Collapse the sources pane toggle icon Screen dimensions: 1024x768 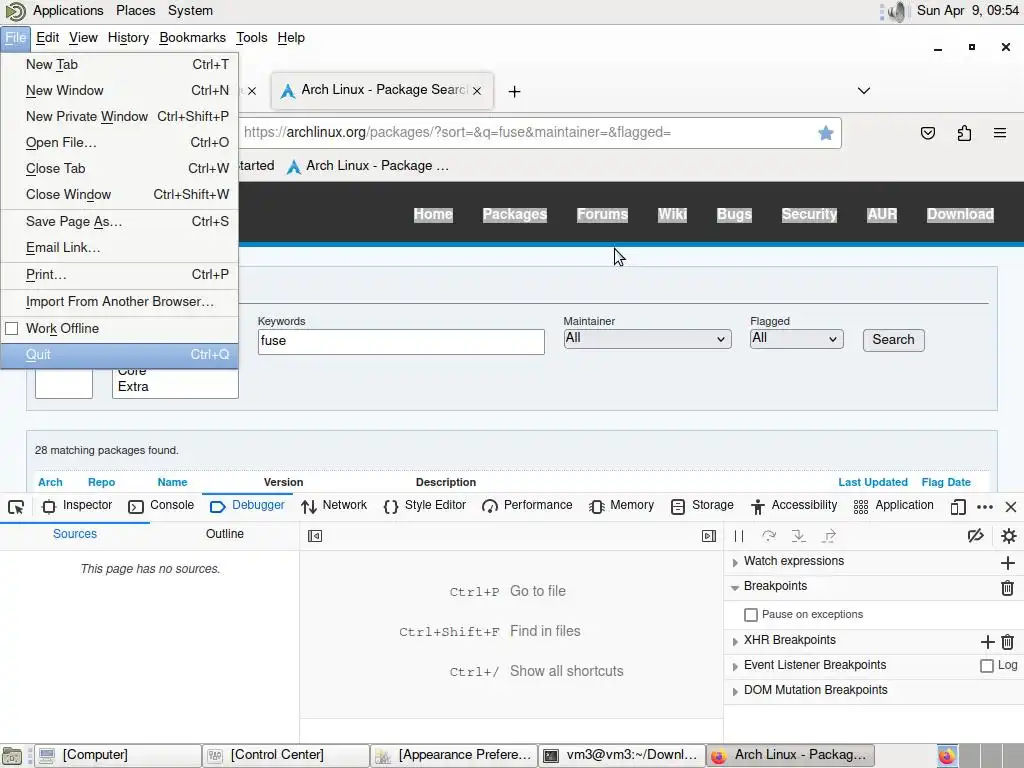pos(315,536)
